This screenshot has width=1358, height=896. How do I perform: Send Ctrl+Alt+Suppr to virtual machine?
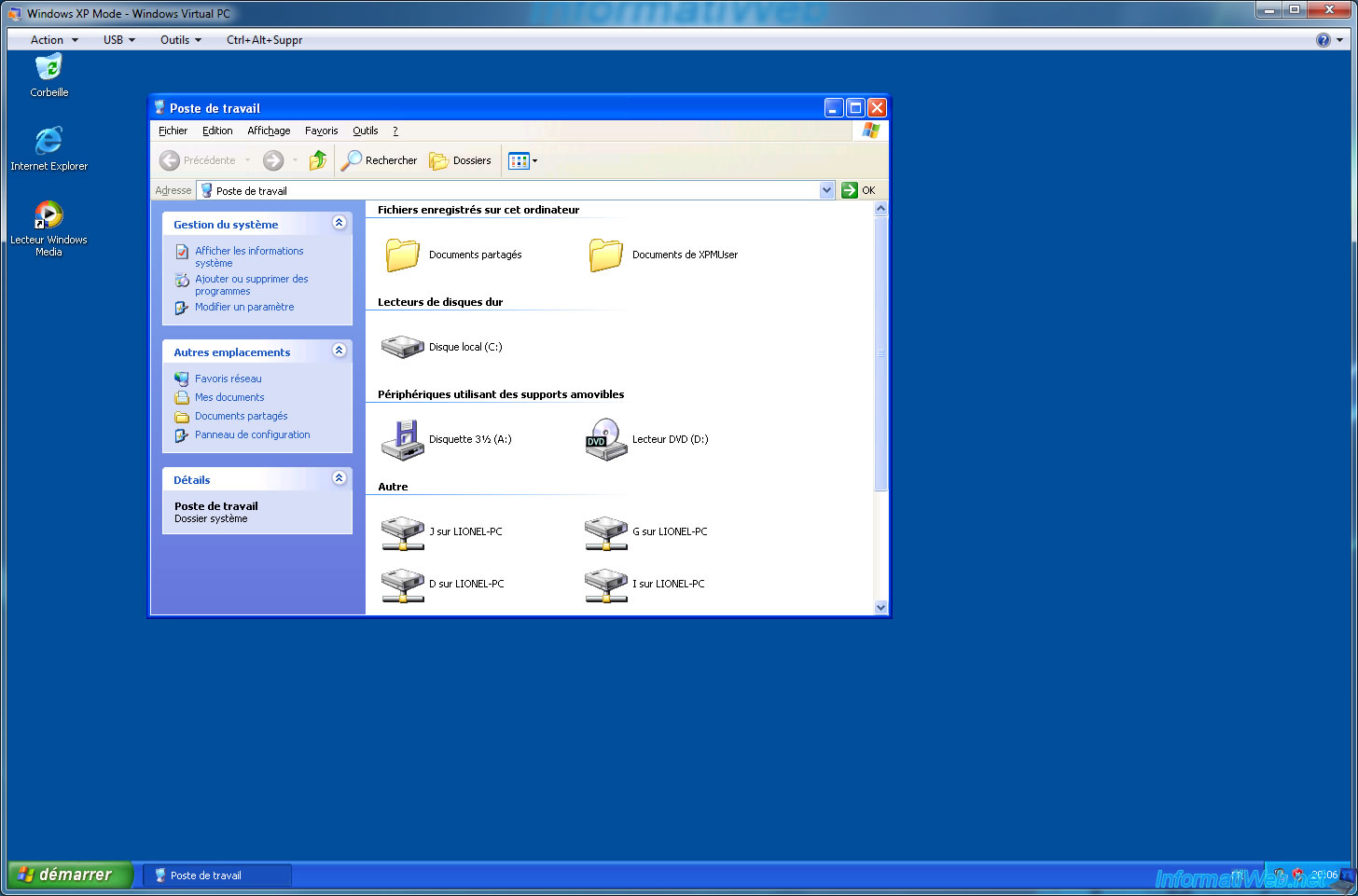[x=264, y=40]
